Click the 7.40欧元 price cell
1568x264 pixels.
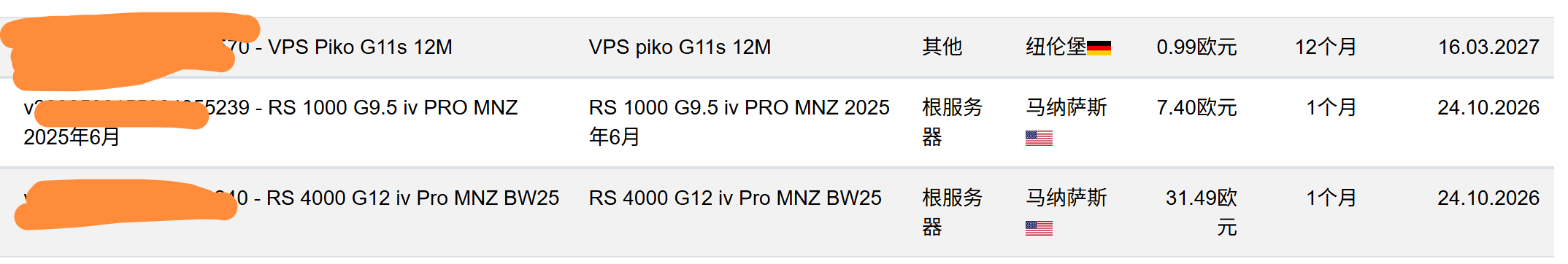[x=1196, y=108]
